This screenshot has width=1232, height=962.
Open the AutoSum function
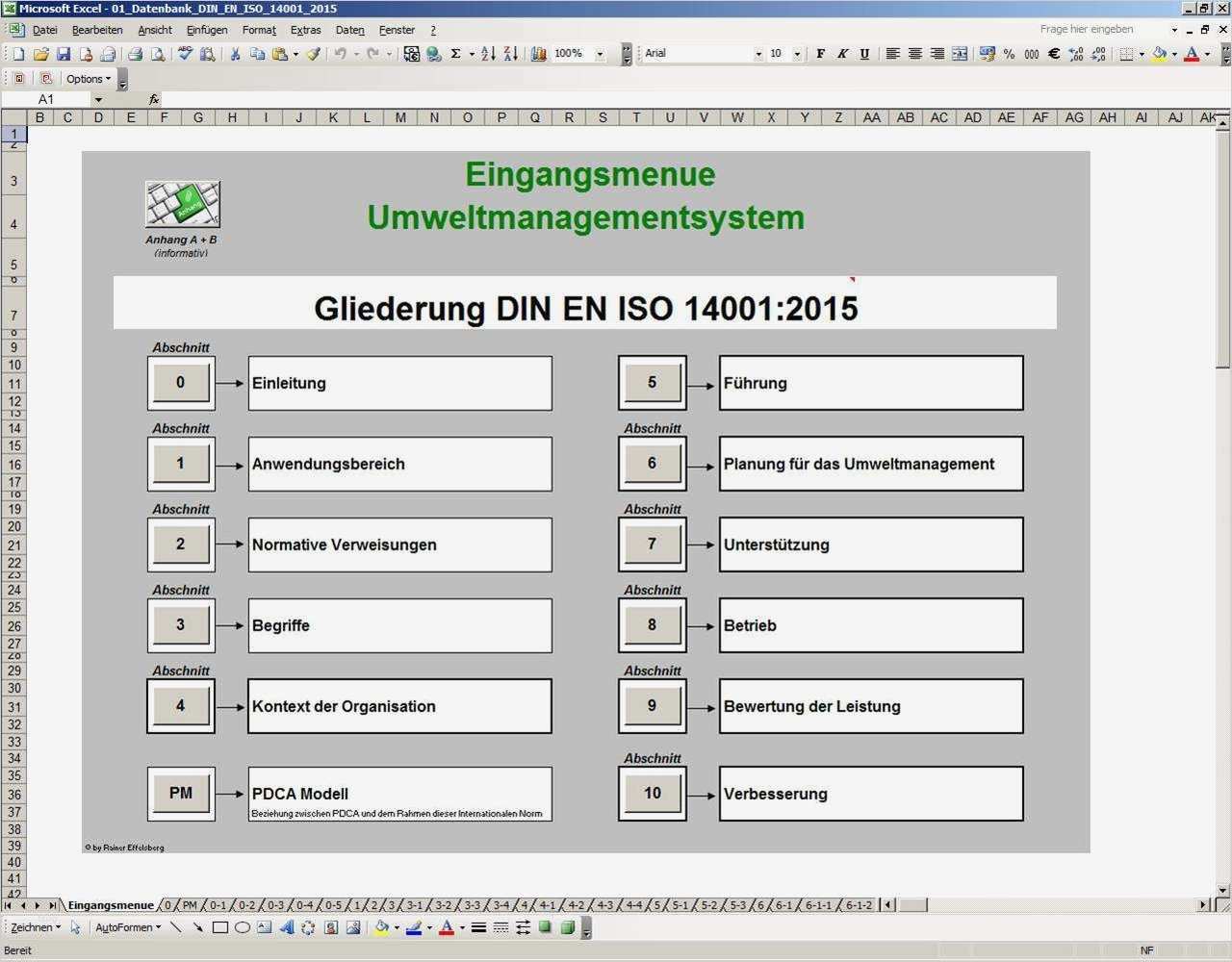455,54
